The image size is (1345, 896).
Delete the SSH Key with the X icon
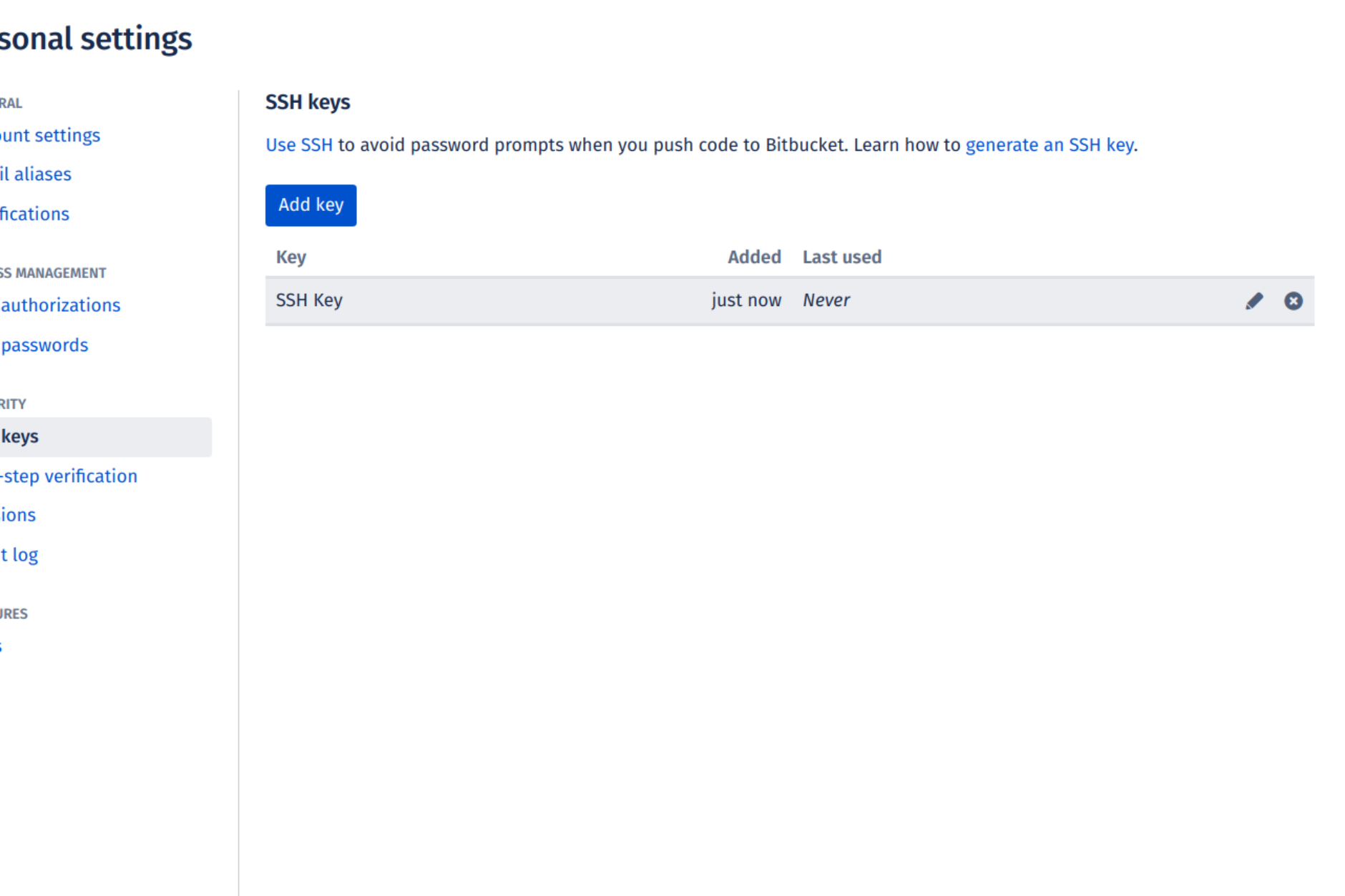[x=1293, y=300]
